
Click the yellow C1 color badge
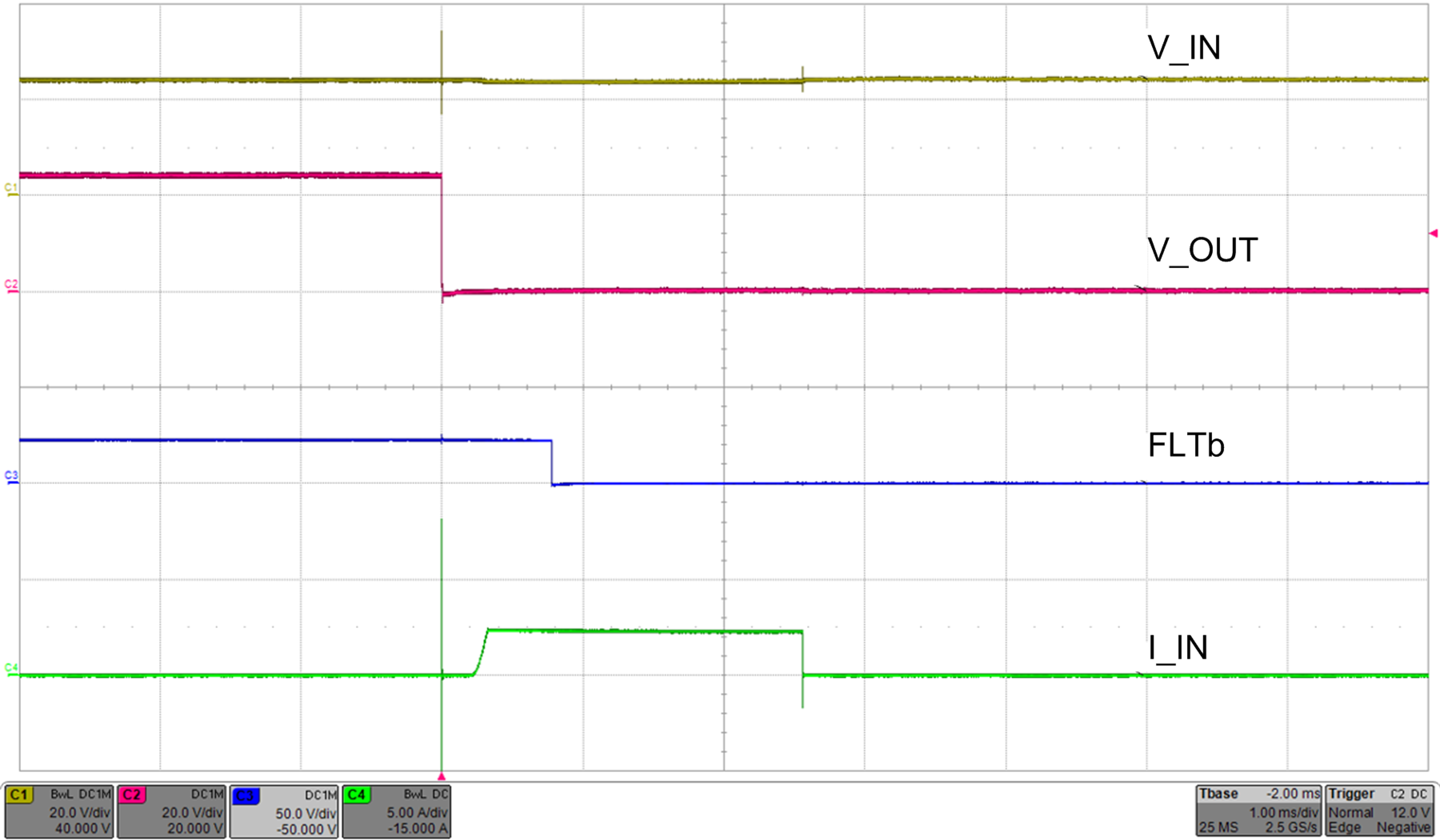click(19, 795)
